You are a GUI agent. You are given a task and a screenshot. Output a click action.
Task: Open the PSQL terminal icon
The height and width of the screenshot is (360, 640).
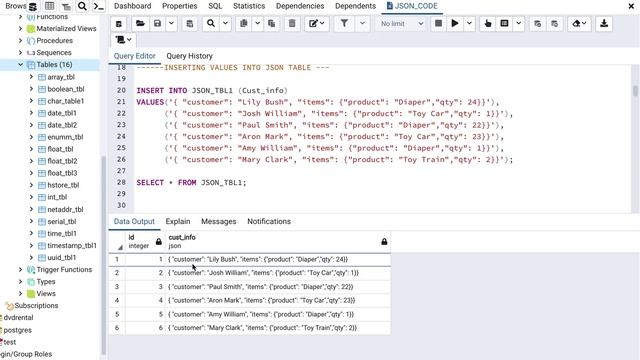98,6
